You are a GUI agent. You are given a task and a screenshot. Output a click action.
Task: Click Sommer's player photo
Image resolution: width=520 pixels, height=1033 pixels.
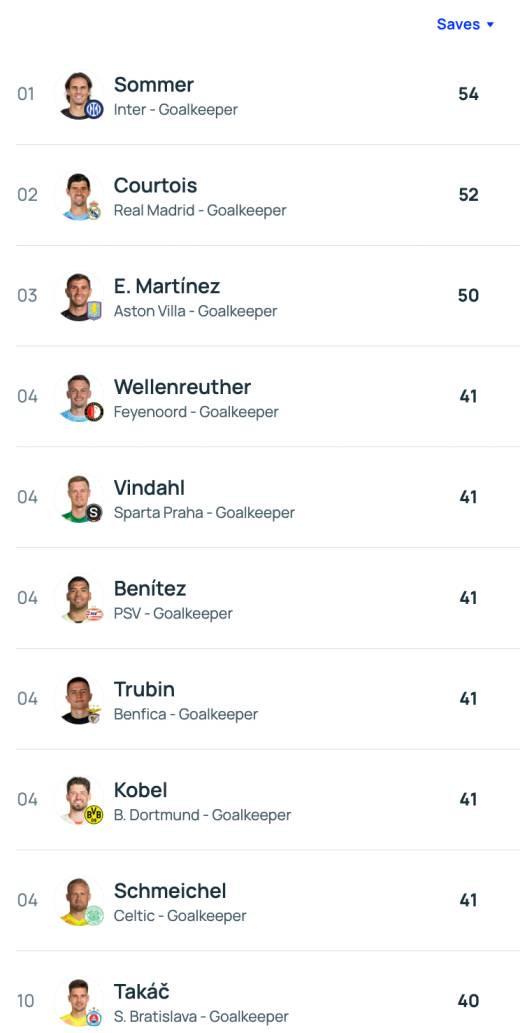[79, 96]
